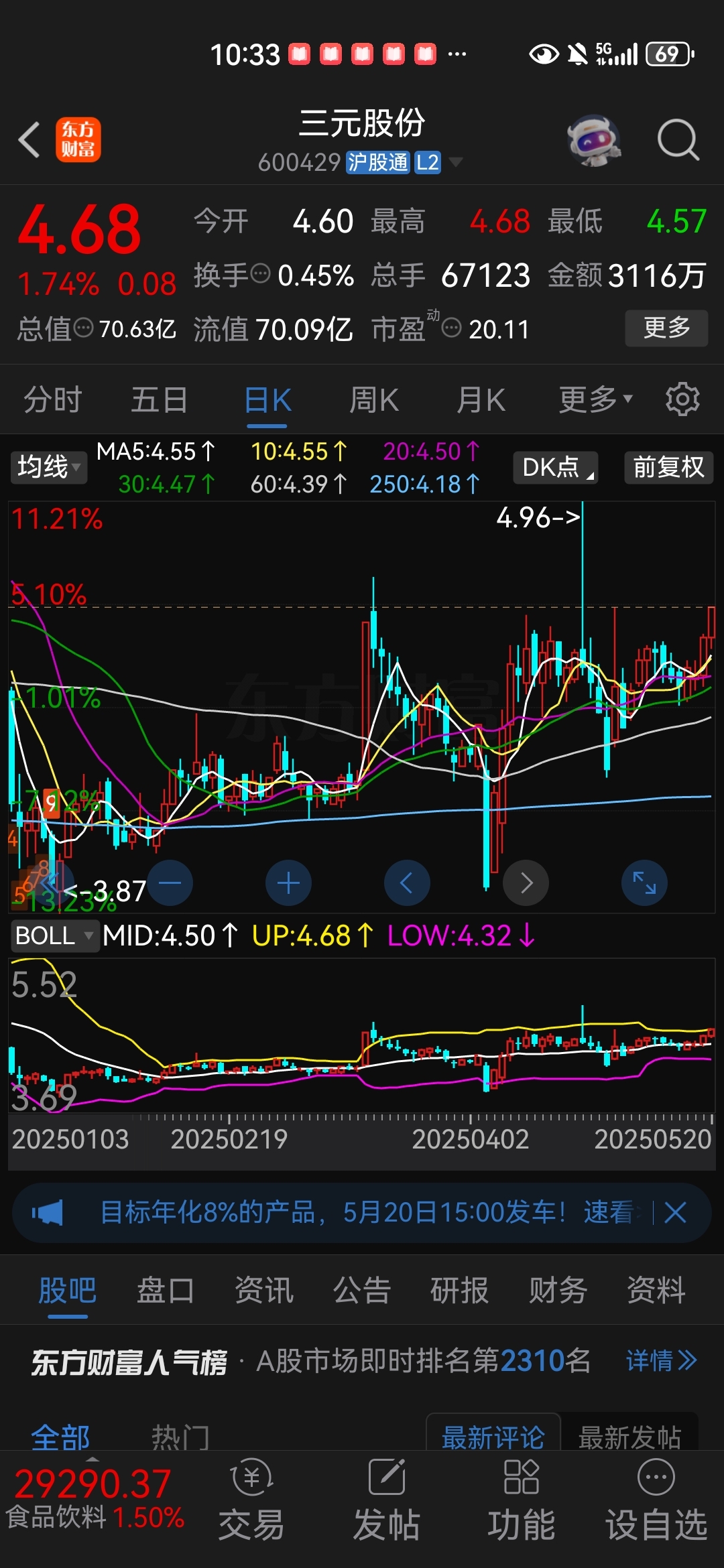Select 全部 posts filter
Screen dimensions: 724x1568
[x=60, y=1437]
